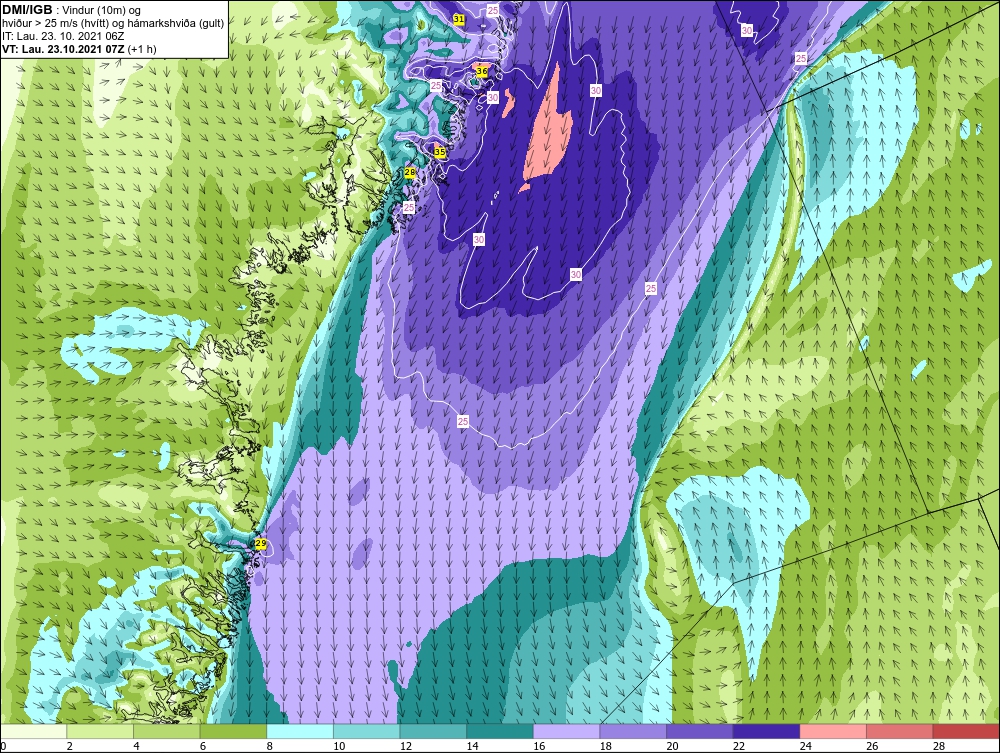Image resolution: width=1000 pixels, height=753 pixels.
Task: Click the yellow gust marker labeled 31
Action: pos(459,19)
